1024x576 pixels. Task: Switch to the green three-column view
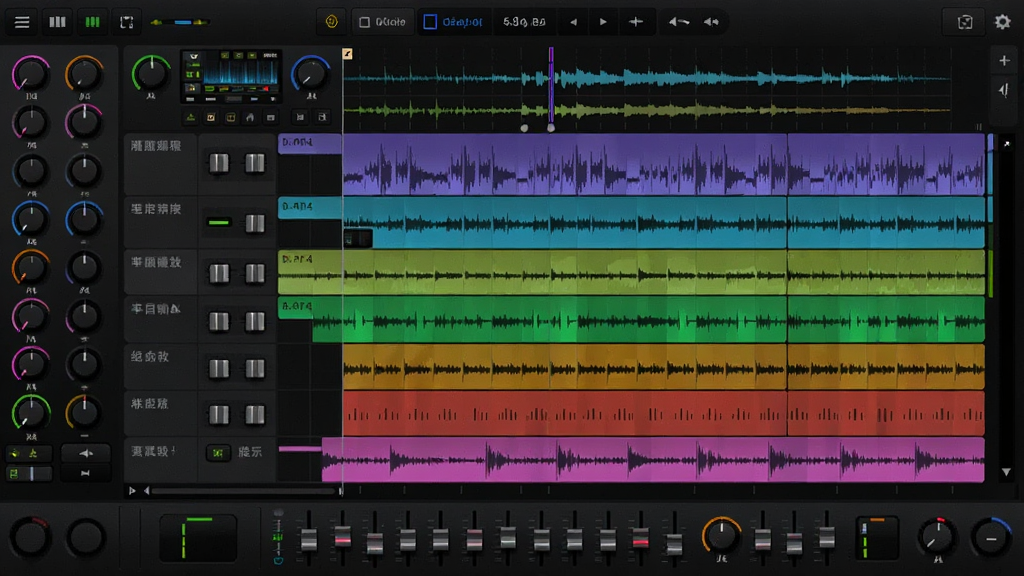coord(93,22)
